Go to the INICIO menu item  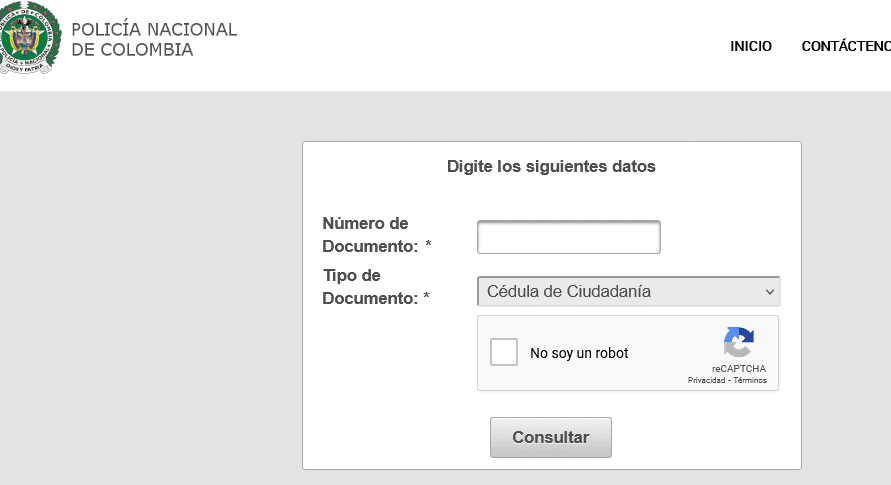click(751, 46)
